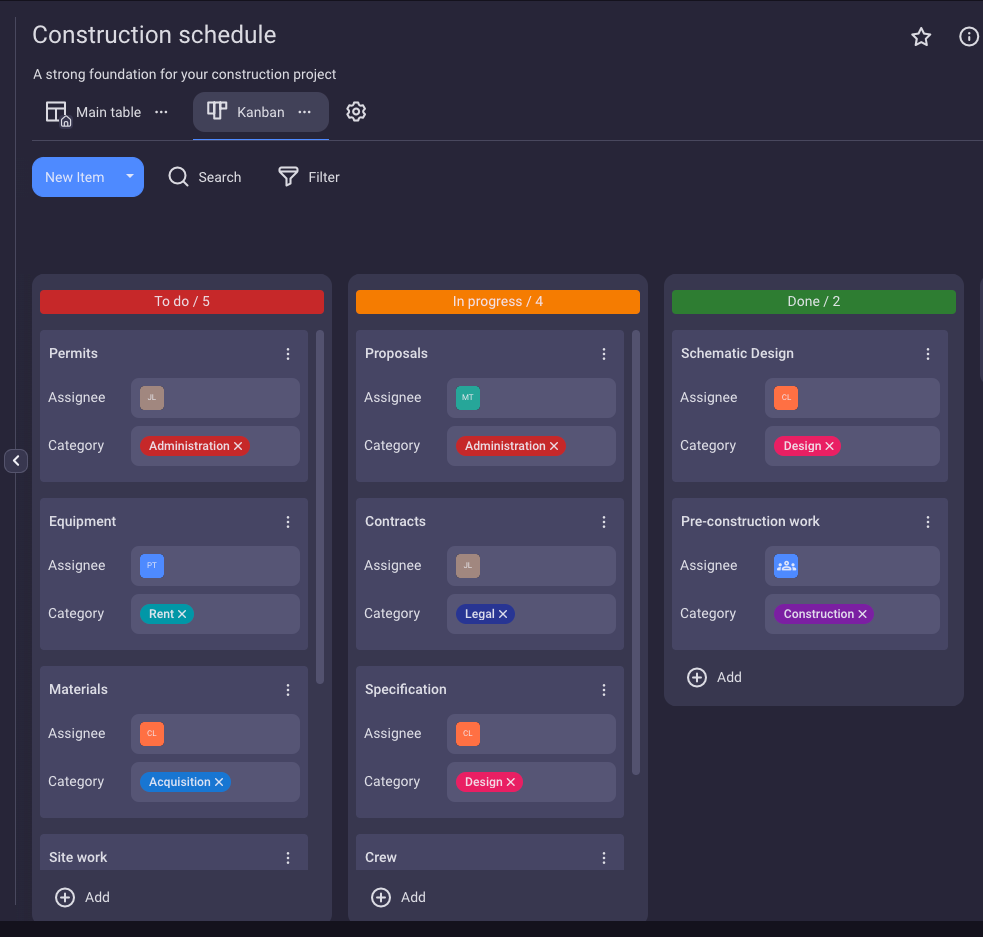Remove Design tag from Schematic Design
This screenshot has width=983, height=937.
pos(829,446)
